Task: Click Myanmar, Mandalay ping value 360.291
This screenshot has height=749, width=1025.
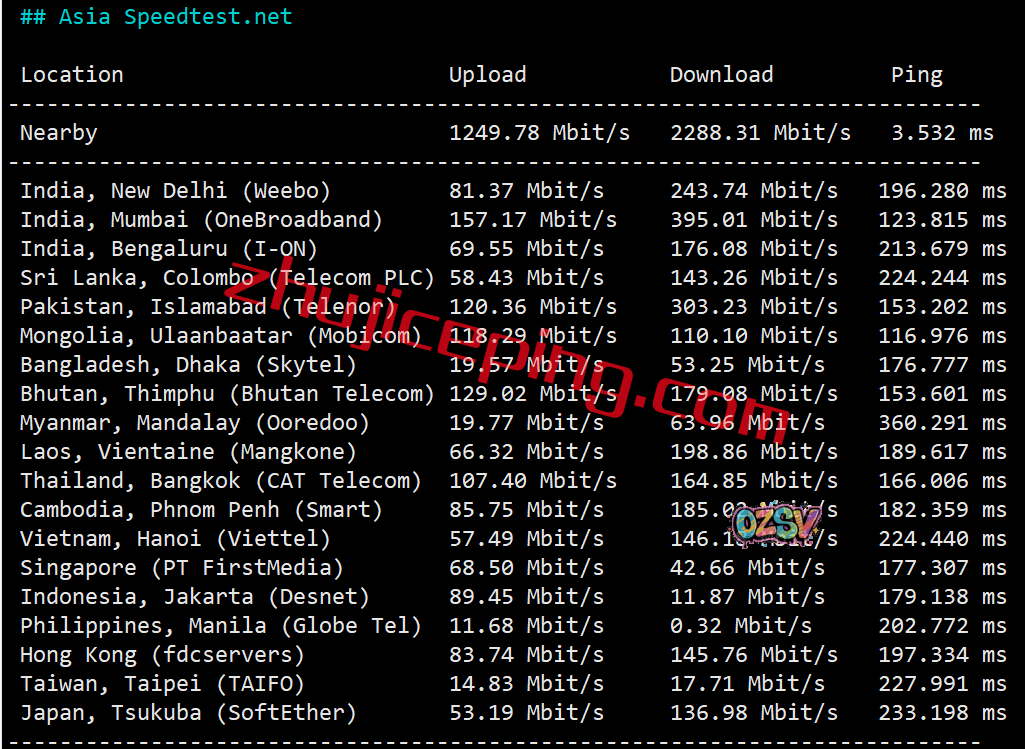Action: pos(941,423)
